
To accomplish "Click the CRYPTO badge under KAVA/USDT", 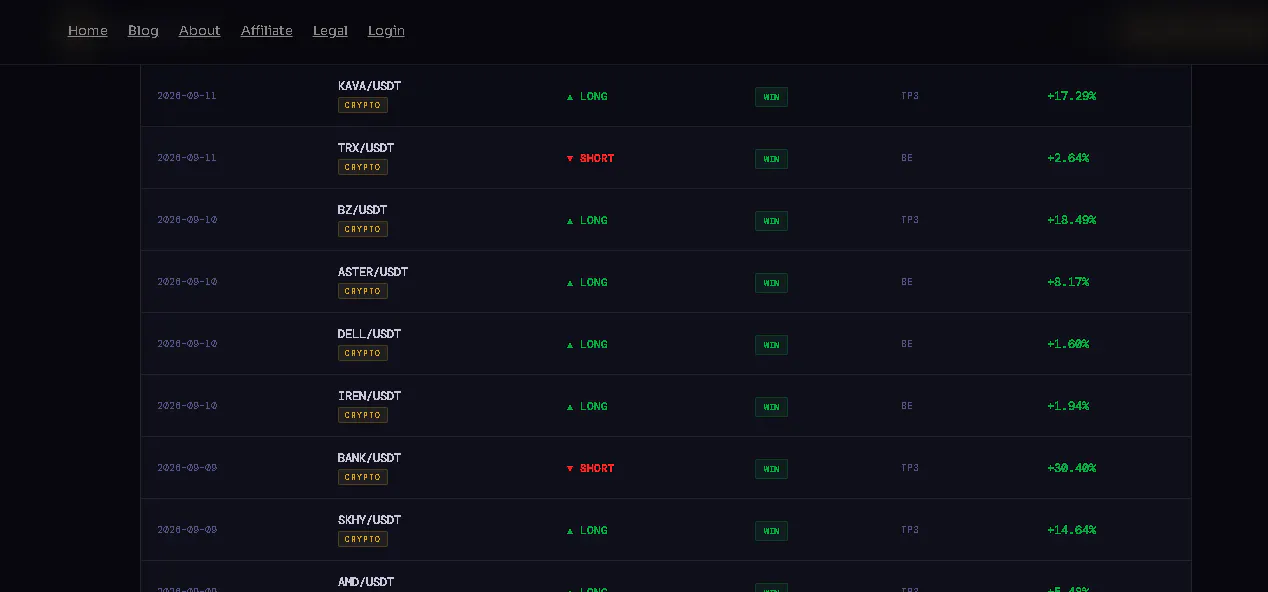I will 363,105.
